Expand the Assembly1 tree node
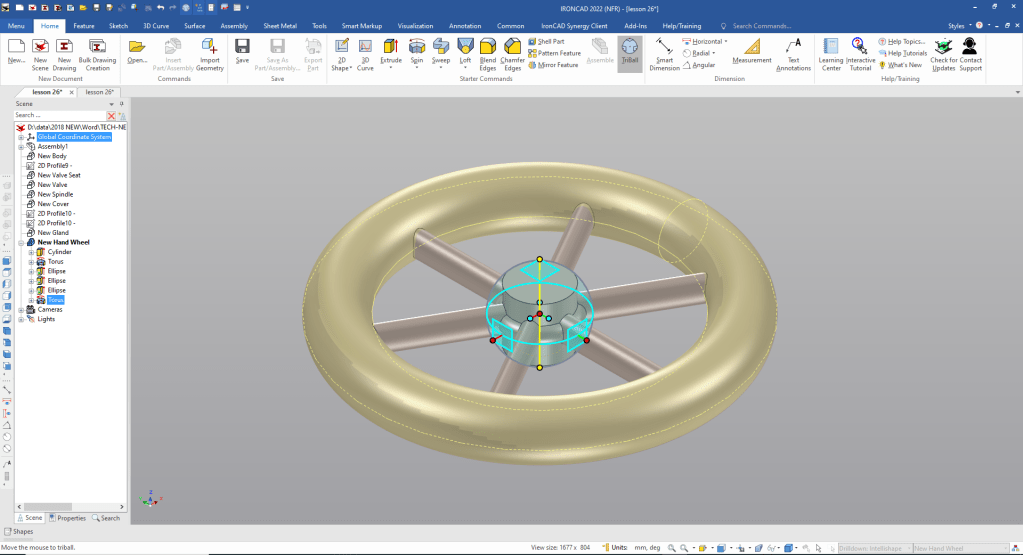 [x=21, y=147]
